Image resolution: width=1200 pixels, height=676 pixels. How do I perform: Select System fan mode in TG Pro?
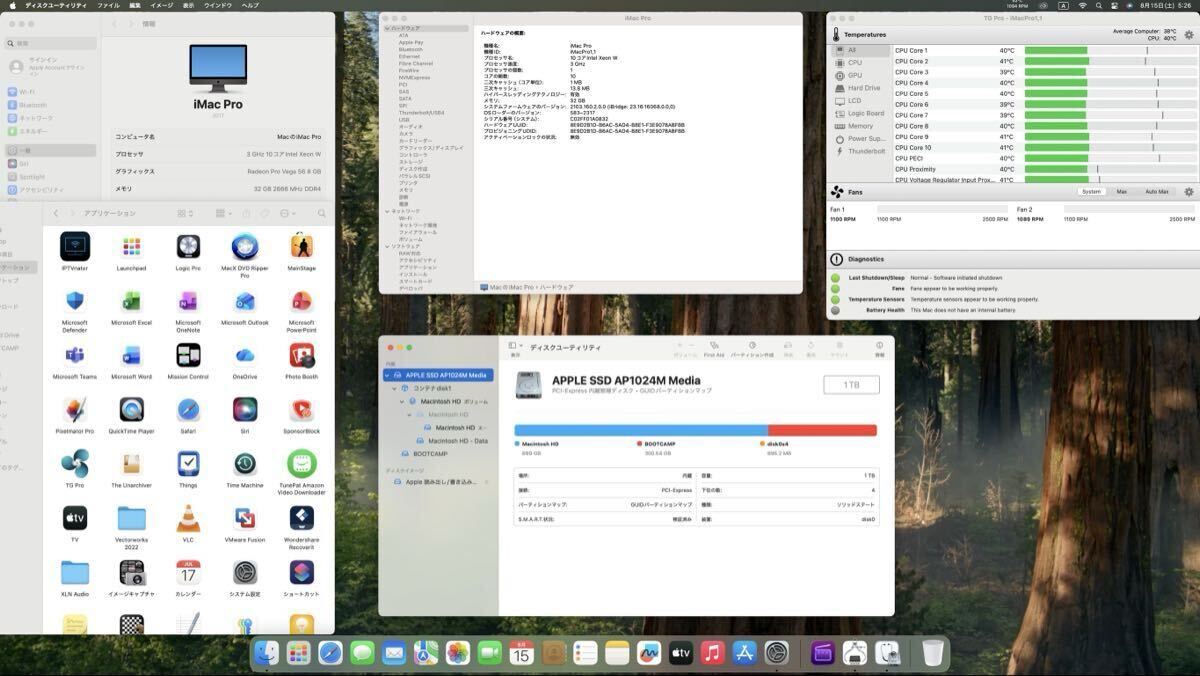pos(1091,192)
